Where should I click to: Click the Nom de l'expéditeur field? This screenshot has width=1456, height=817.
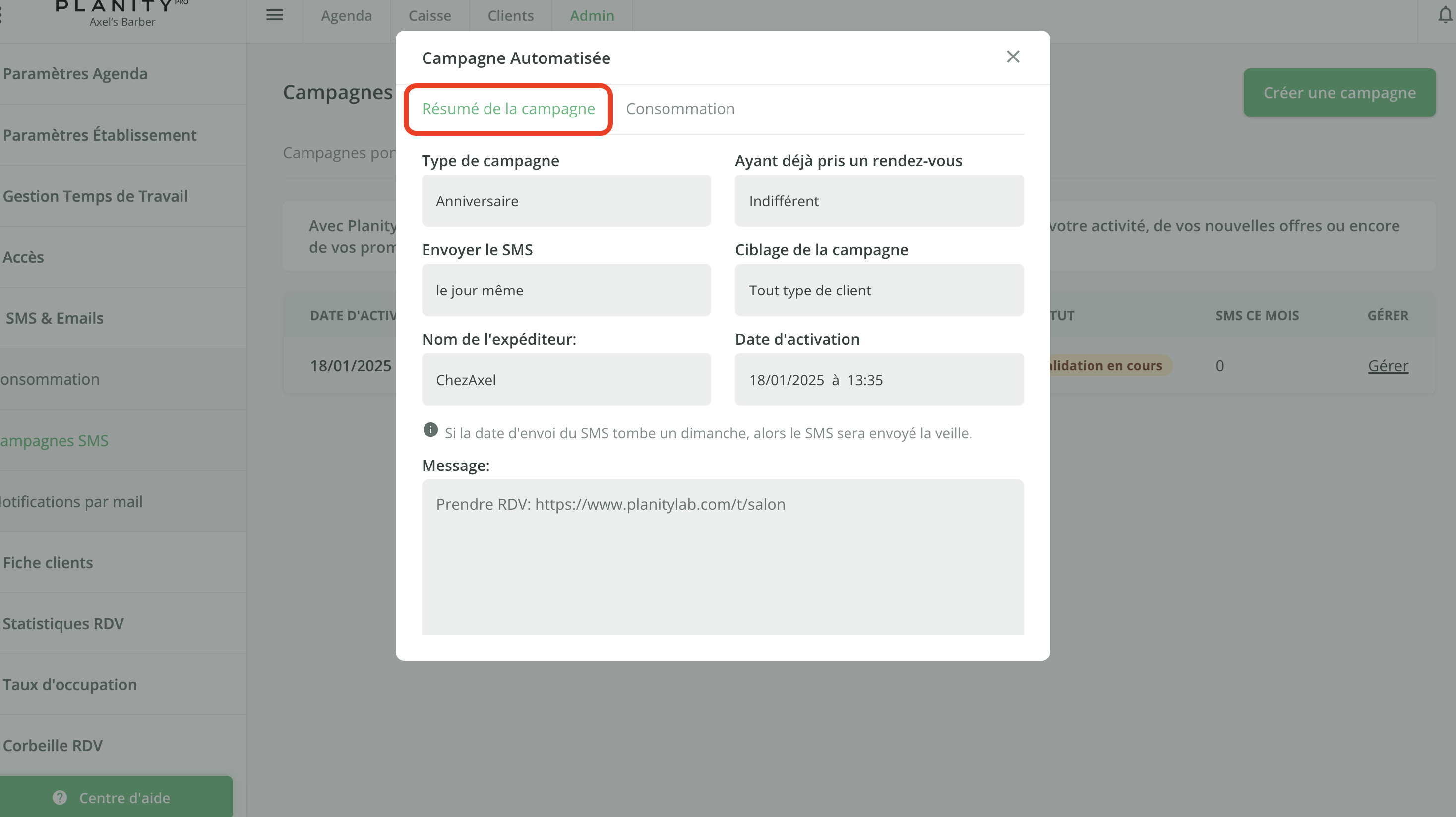(566, 379)
